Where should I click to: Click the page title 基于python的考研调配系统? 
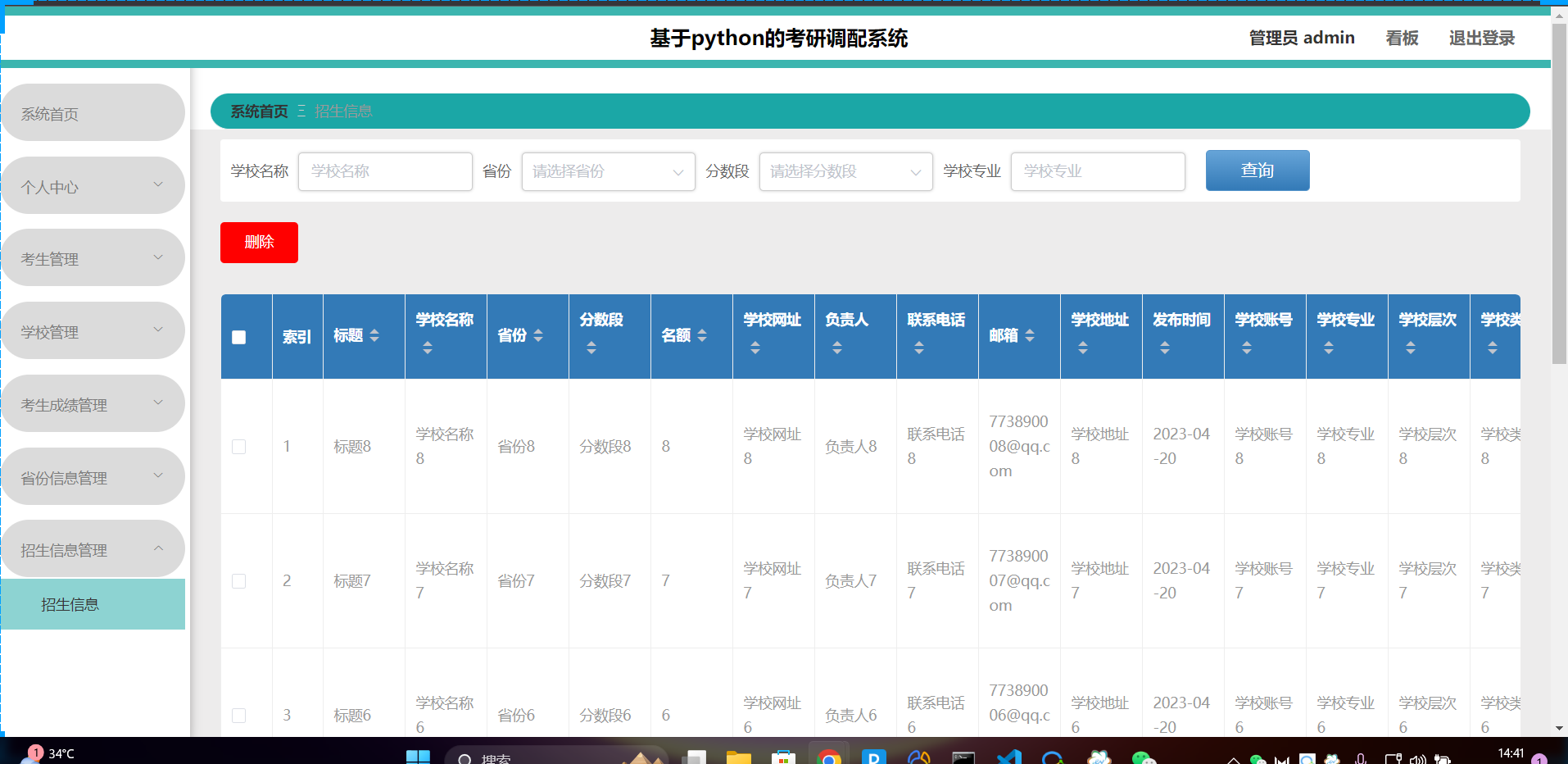point(779,39)
